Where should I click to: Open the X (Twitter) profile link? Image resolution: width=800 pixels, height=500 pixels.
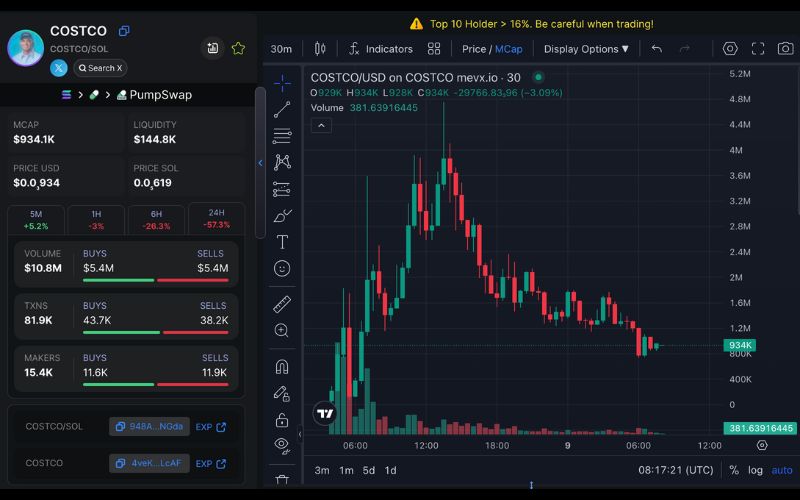[x=59, y=68]
